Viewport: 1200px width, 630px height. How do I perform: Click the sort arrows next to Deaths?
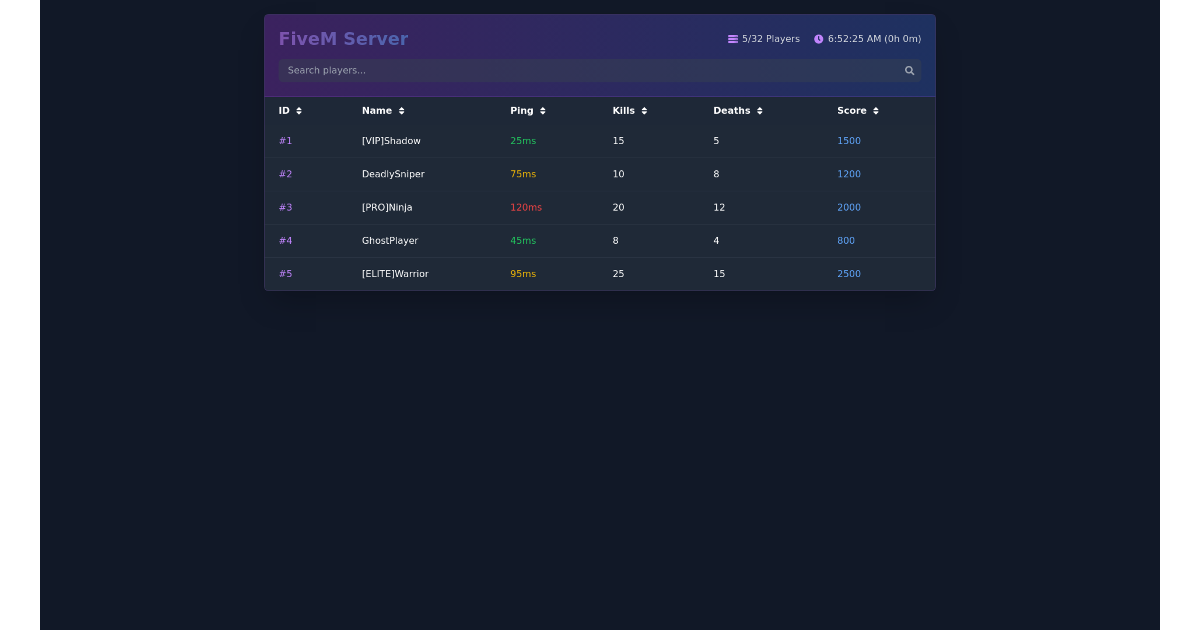click(x=759, y=110)
